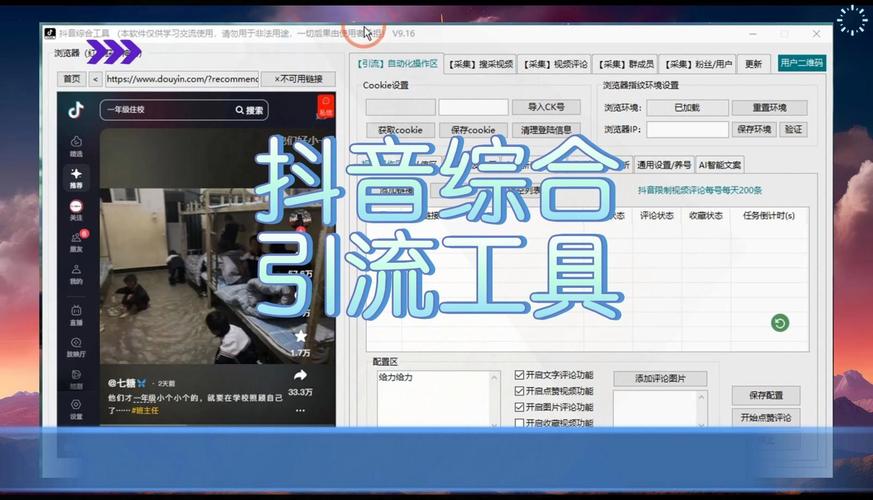Select 推荐 in the Douyin sidebar
The height and width of the screenshot is (500, 873).
pos(76,179)
